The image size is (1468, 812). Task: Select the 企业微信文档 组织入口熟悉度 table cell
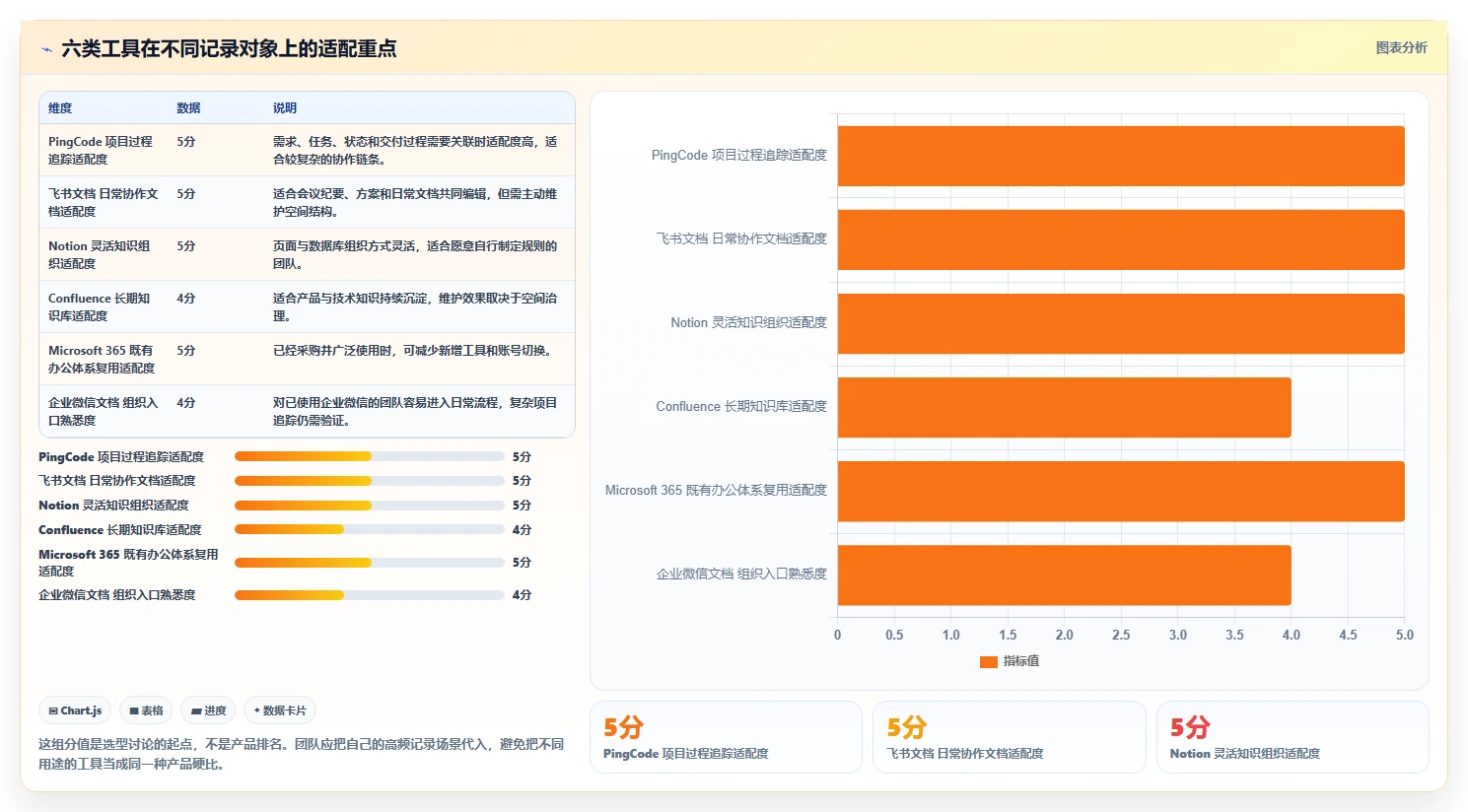(x=103, y=411)
